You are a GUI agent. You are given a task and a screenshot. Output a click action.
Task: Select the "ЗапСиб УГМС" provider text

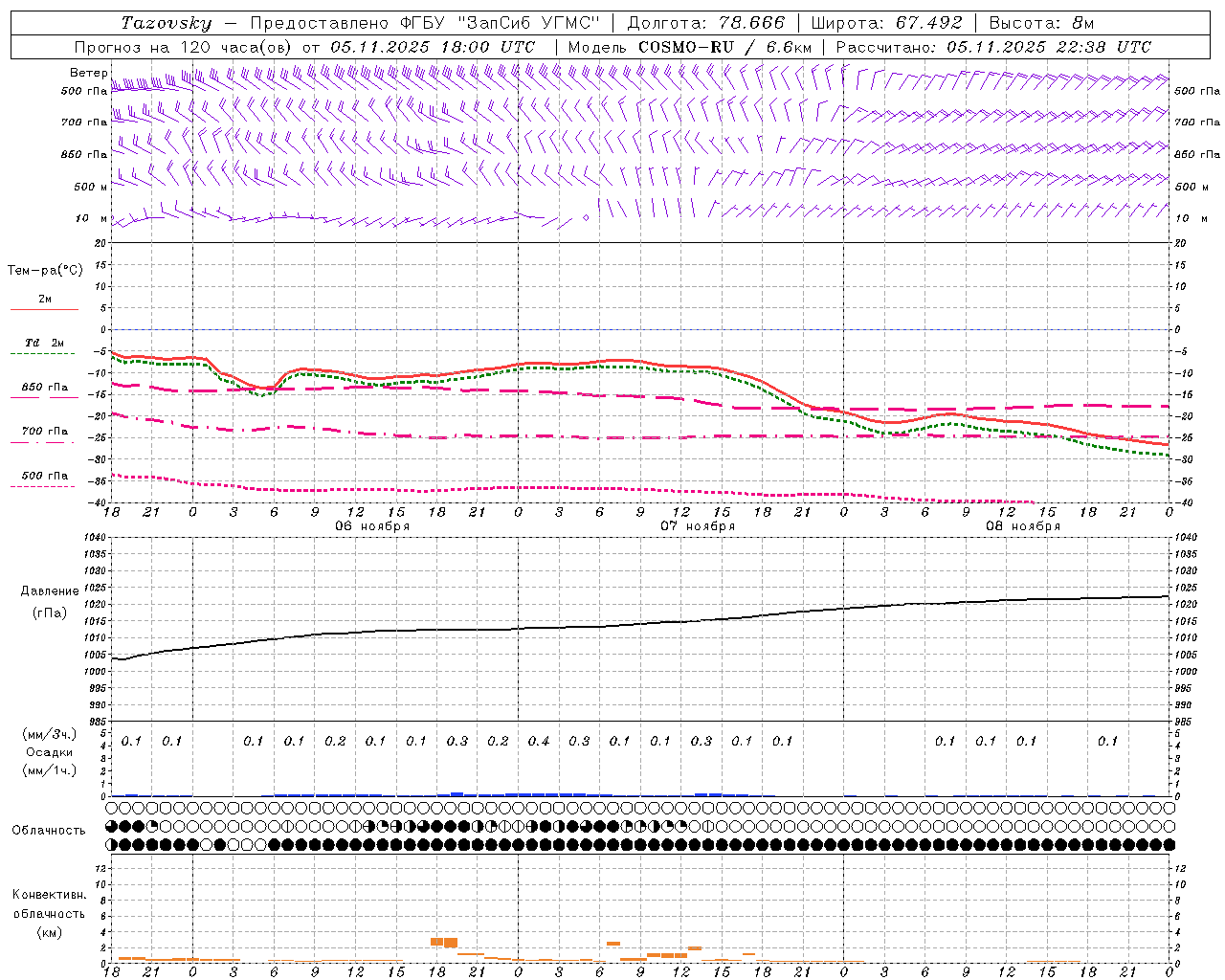527,23
